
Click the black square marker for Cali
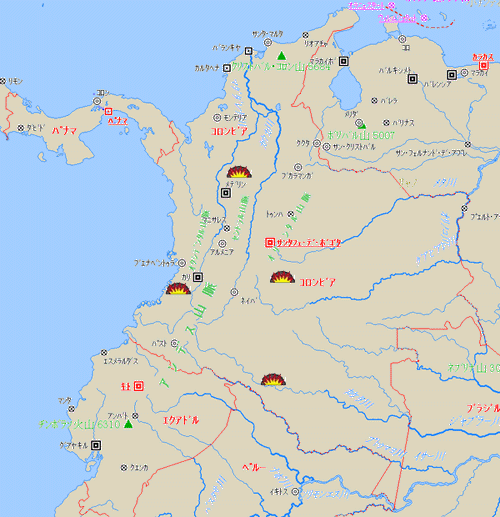pyautogui.click(x=198, y=277)
